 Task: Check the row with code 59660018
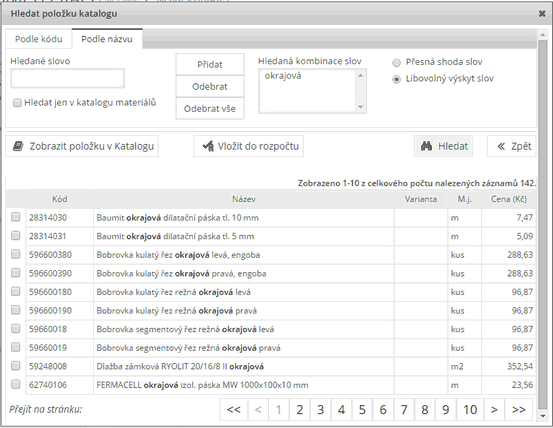click(16, 329)
